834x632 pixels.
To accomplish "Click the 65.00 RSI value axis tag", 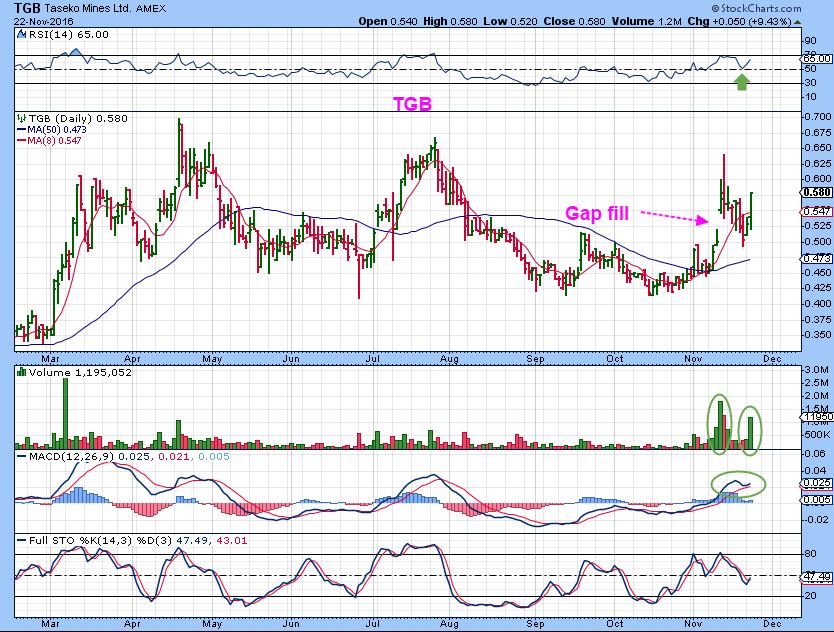I will pos(817,59).
